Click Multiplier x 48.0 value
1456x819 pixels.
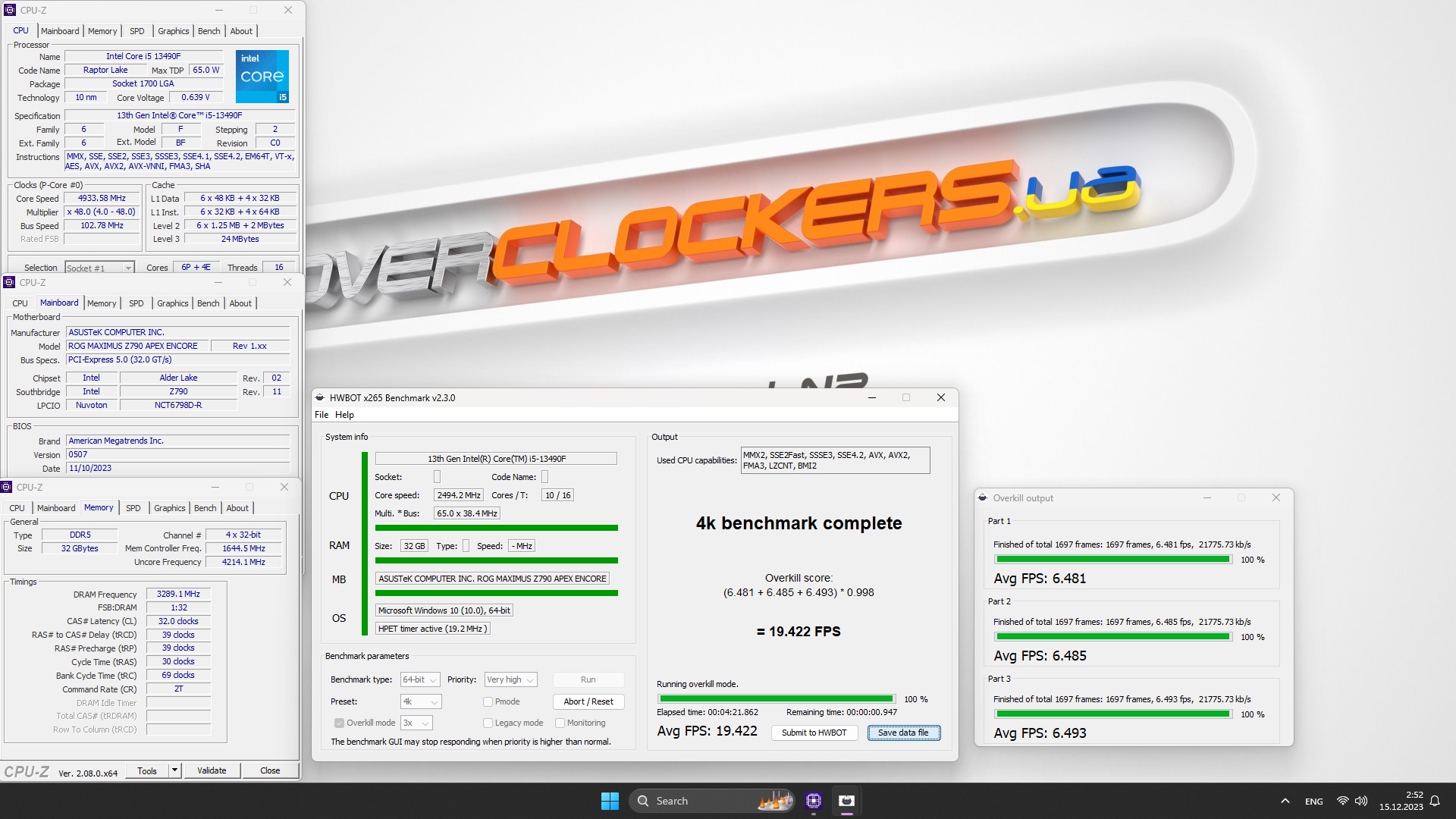[102, 212]
